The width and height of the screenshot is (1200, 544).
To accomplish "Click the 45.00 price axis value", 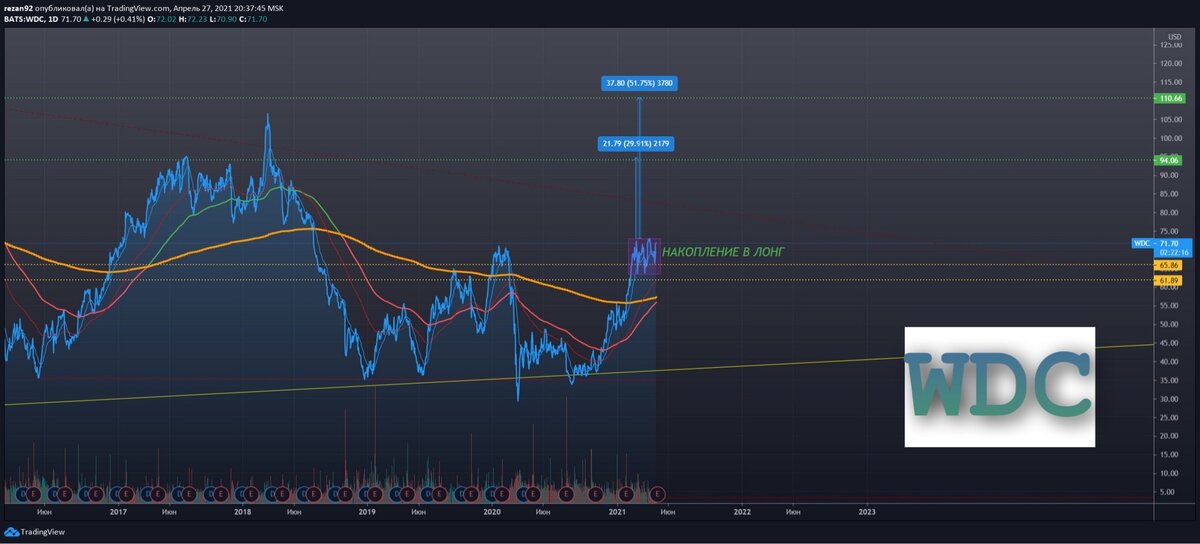I will (x=1170, y=343).
